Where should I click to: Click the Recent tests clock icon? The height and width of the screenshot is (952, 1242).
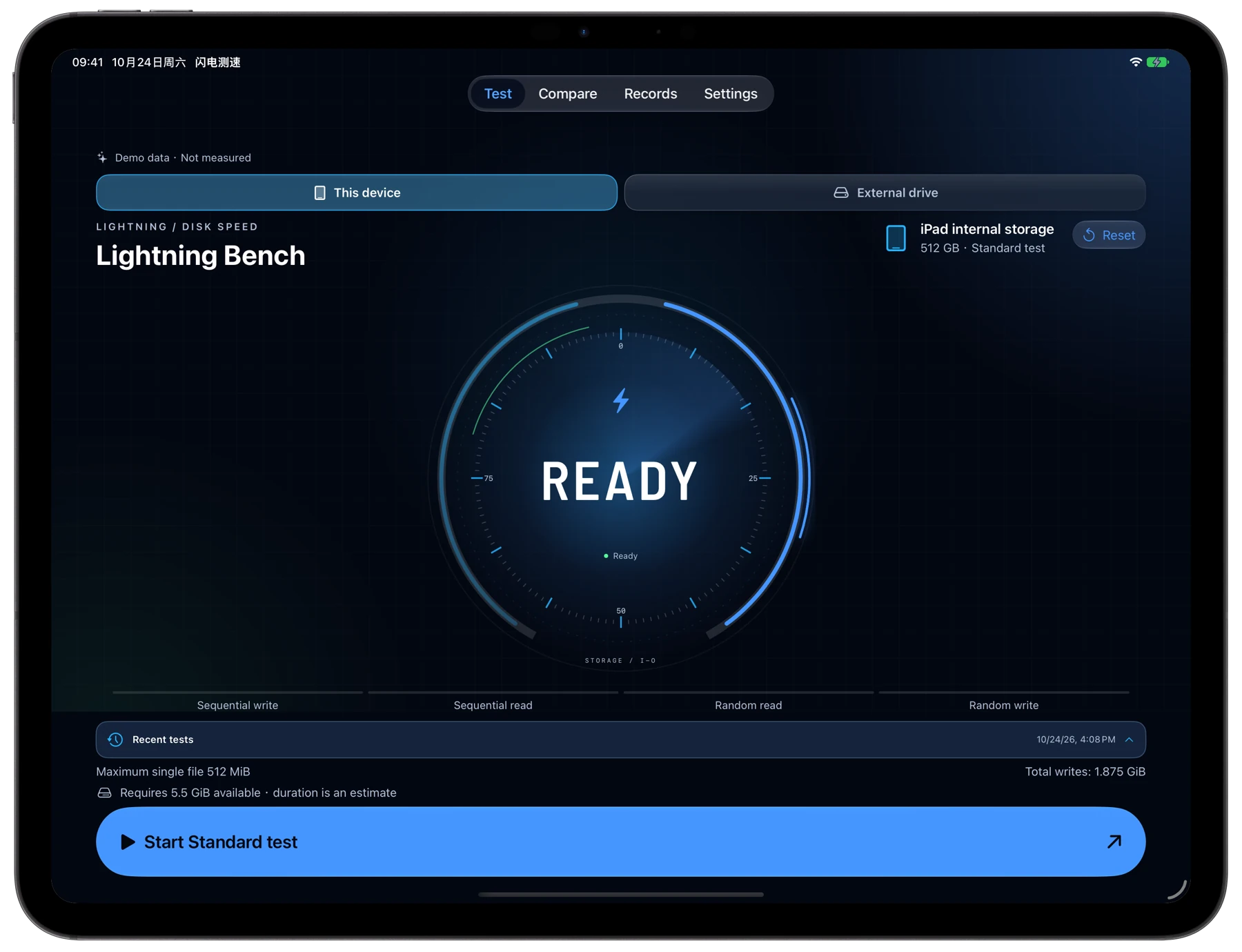[115, 740]
